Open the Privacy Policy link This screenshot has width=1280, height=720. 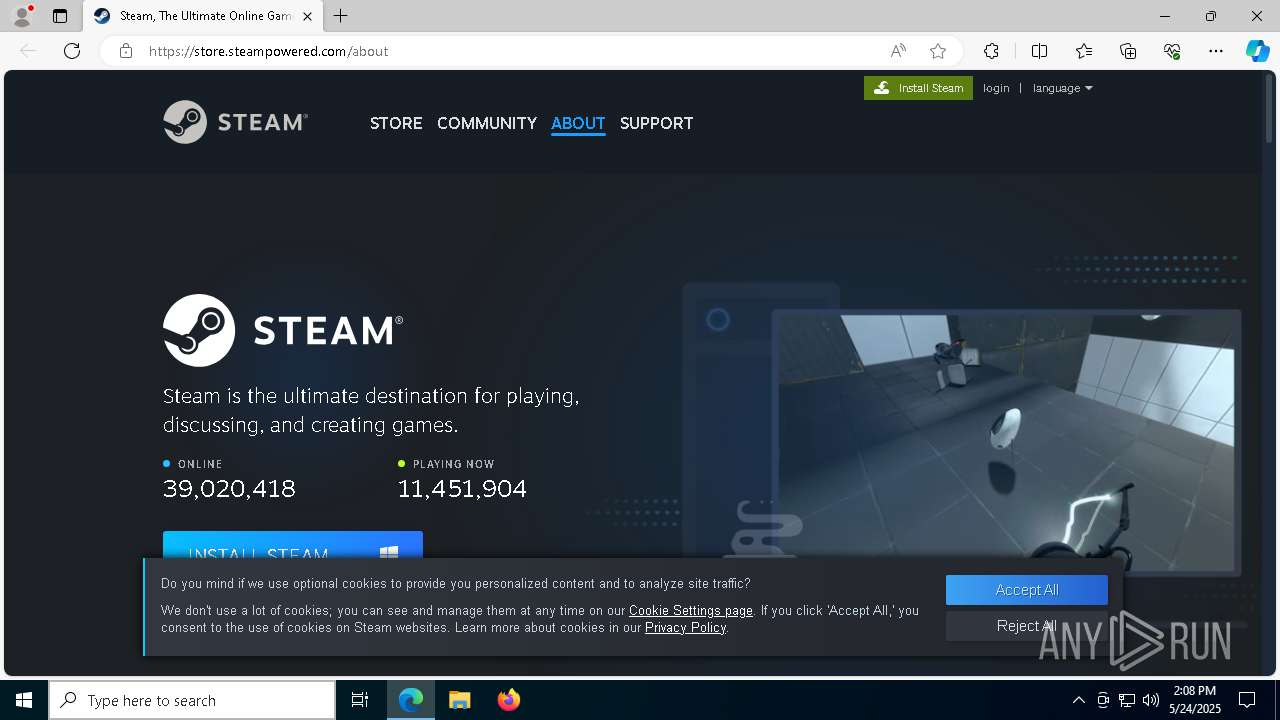(685, 627)
